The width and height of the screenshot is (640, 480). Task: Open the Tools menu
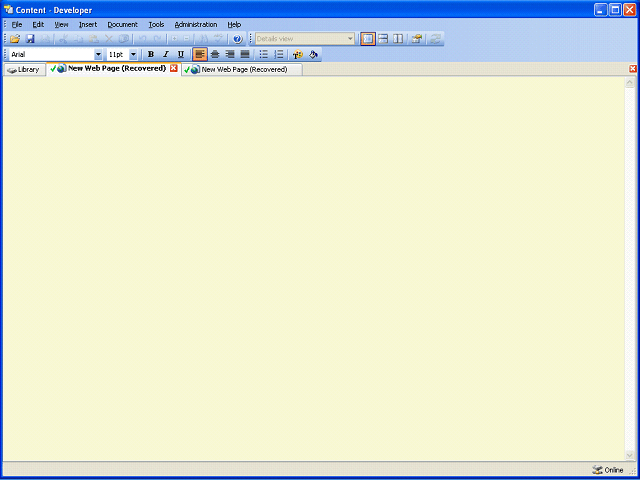click(156, 24)
